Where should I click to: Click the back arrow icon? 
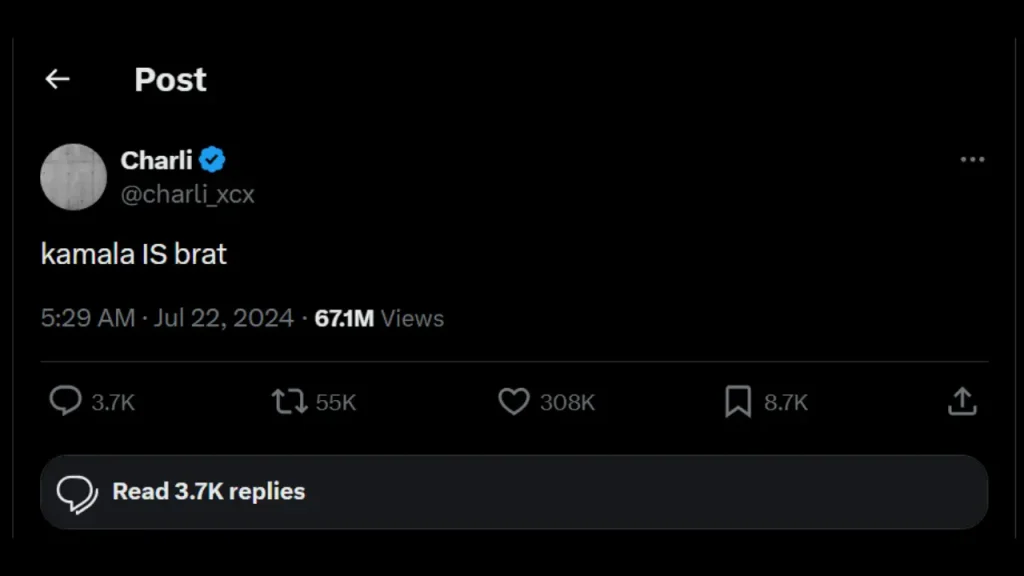click(x=57, y=80)
